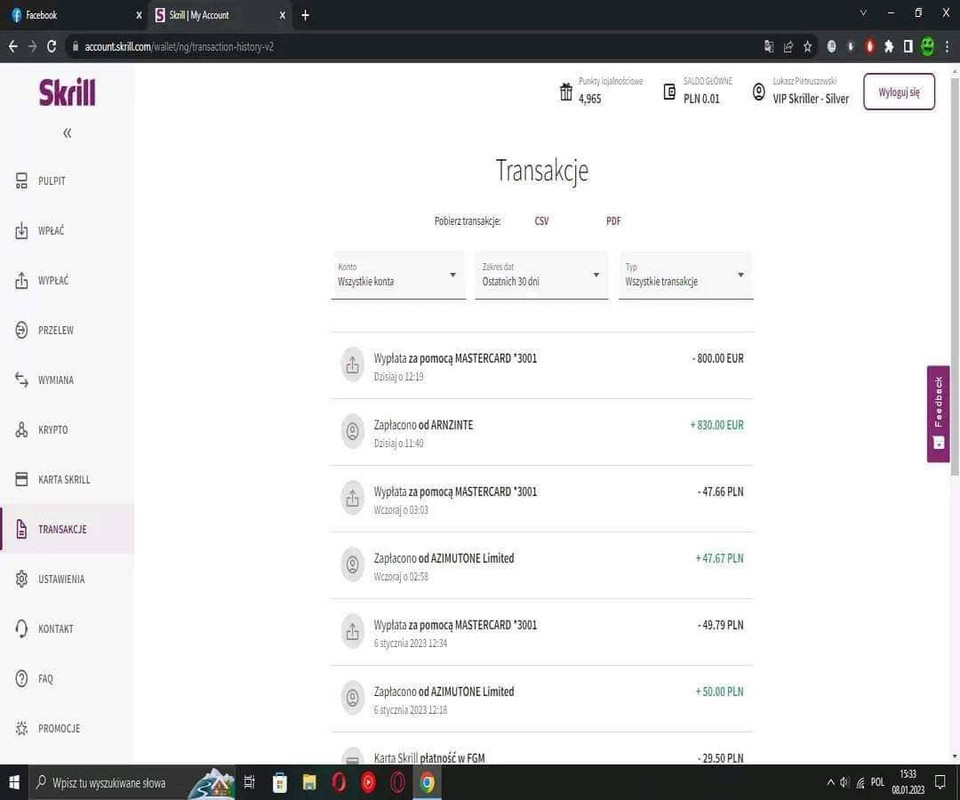Open Promocje icon in sidebar
This screenshot has width=960, height=800.
[x=21, y=728]
